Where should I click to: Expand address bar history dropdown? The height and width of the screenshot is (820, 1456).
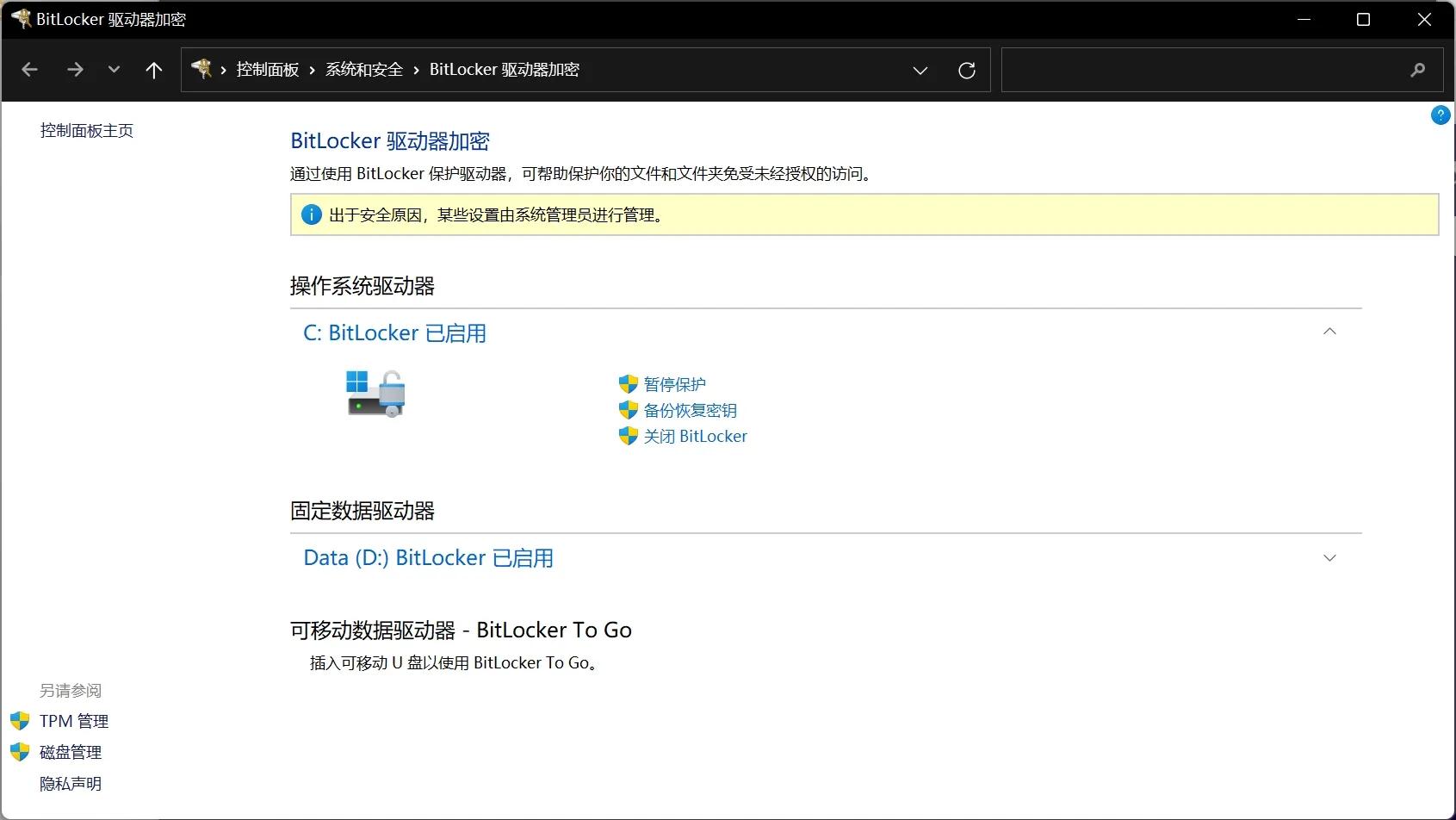tap(920, 70)
